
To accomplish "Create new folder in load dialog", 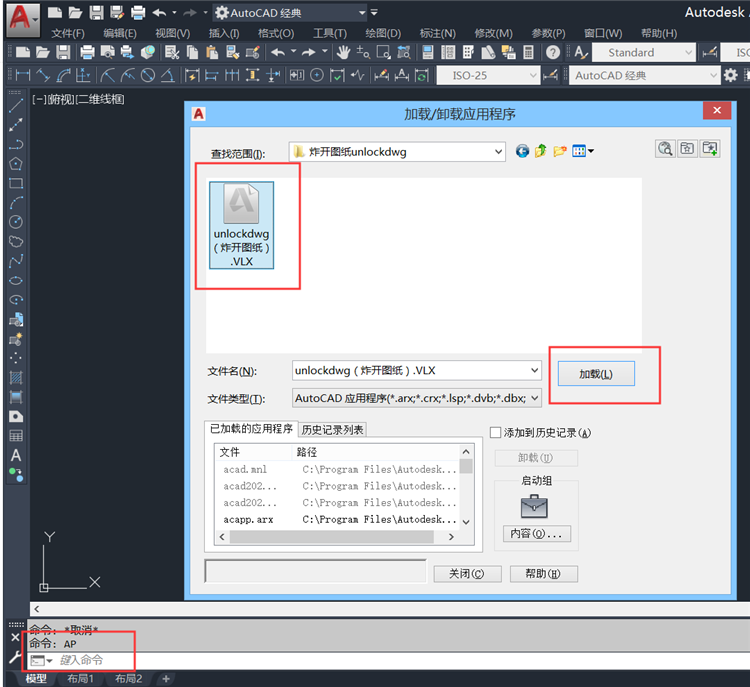I will (559, 151).
